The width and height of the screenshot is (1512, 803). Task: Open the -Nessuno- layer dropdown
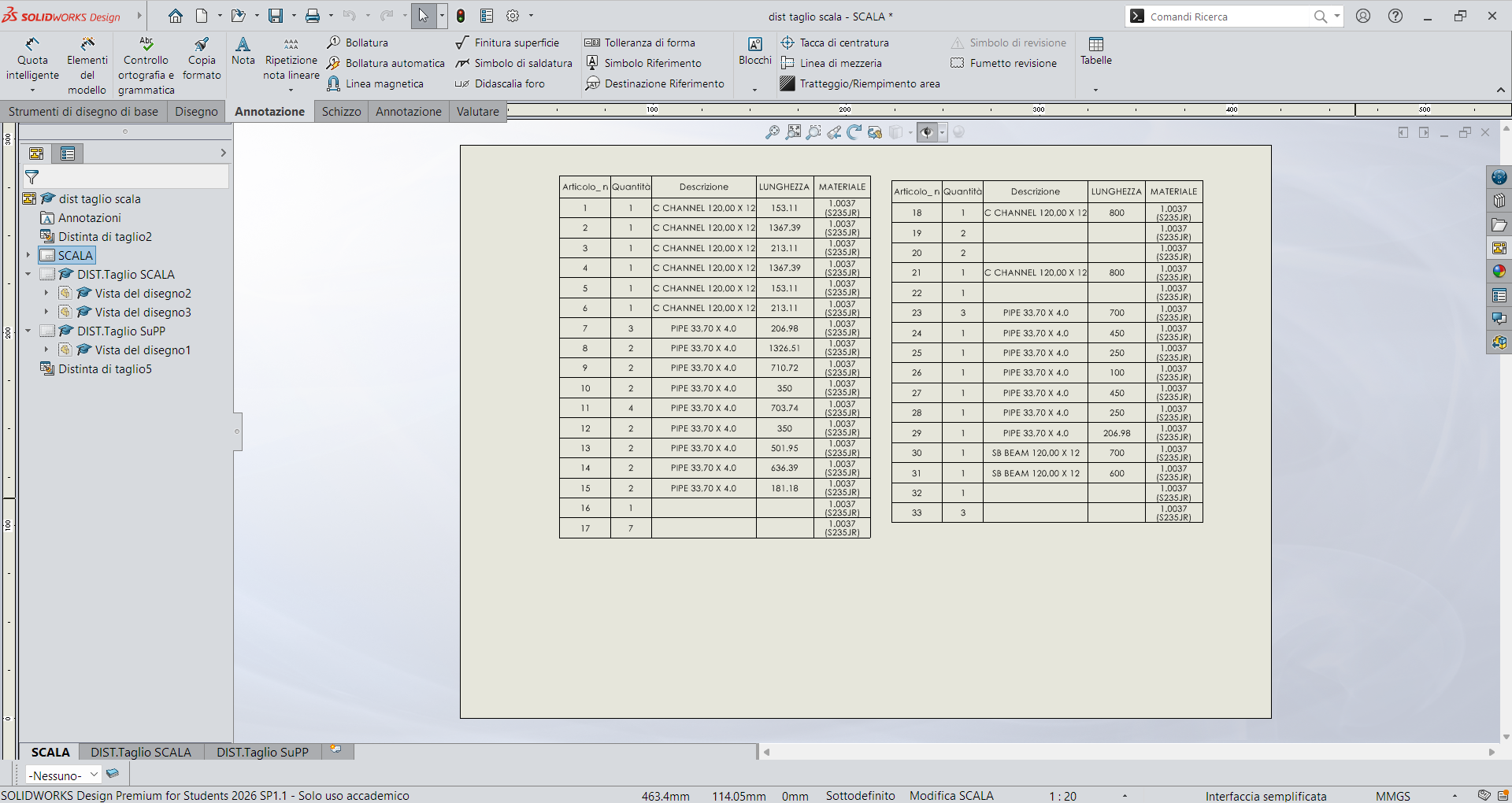(x=63, y=775)
